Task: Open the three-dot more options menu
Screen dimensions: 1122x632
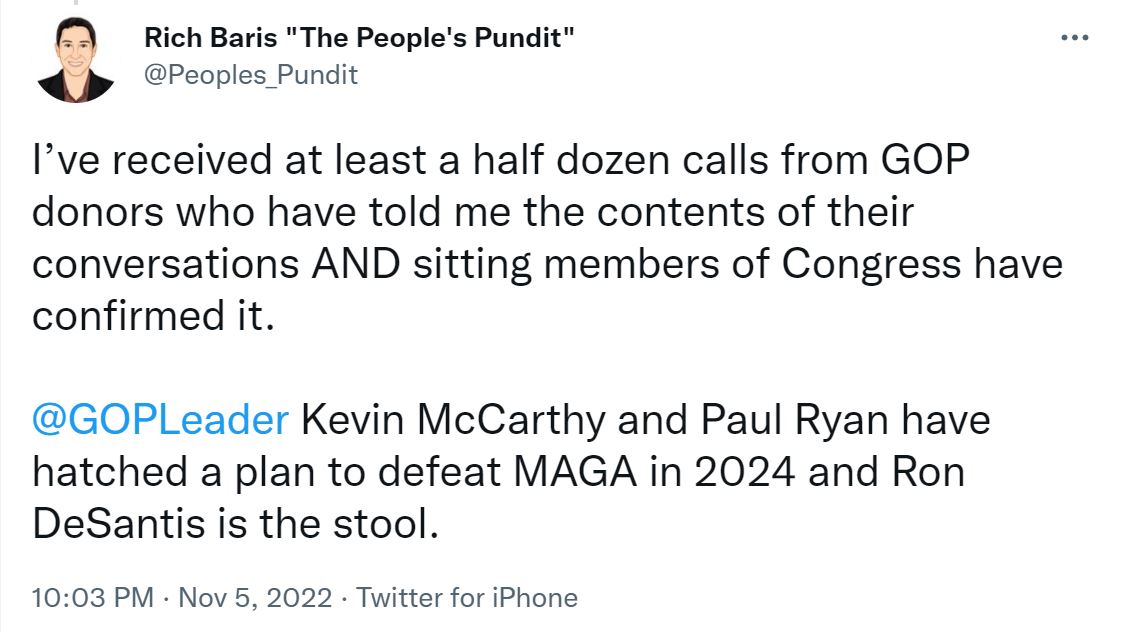Action: [x=1074, y=38]
